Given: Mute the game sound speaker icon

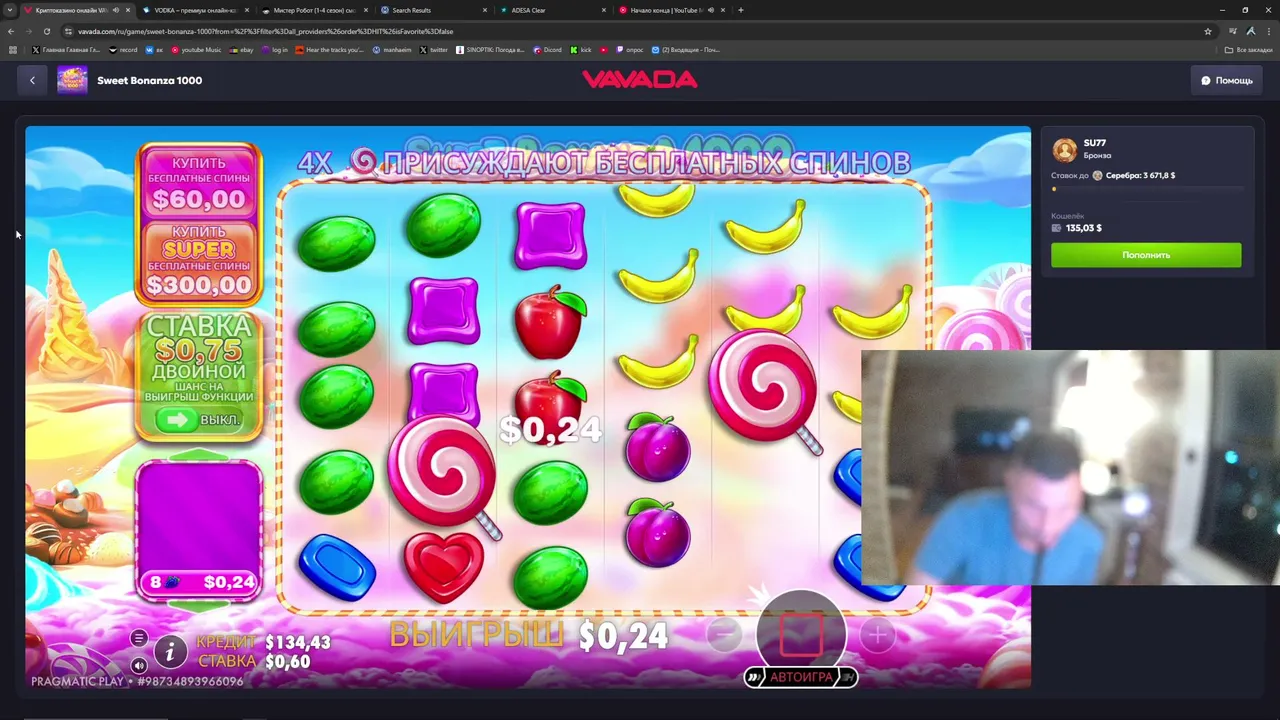Looking at the screenshot, I should 139,665.
